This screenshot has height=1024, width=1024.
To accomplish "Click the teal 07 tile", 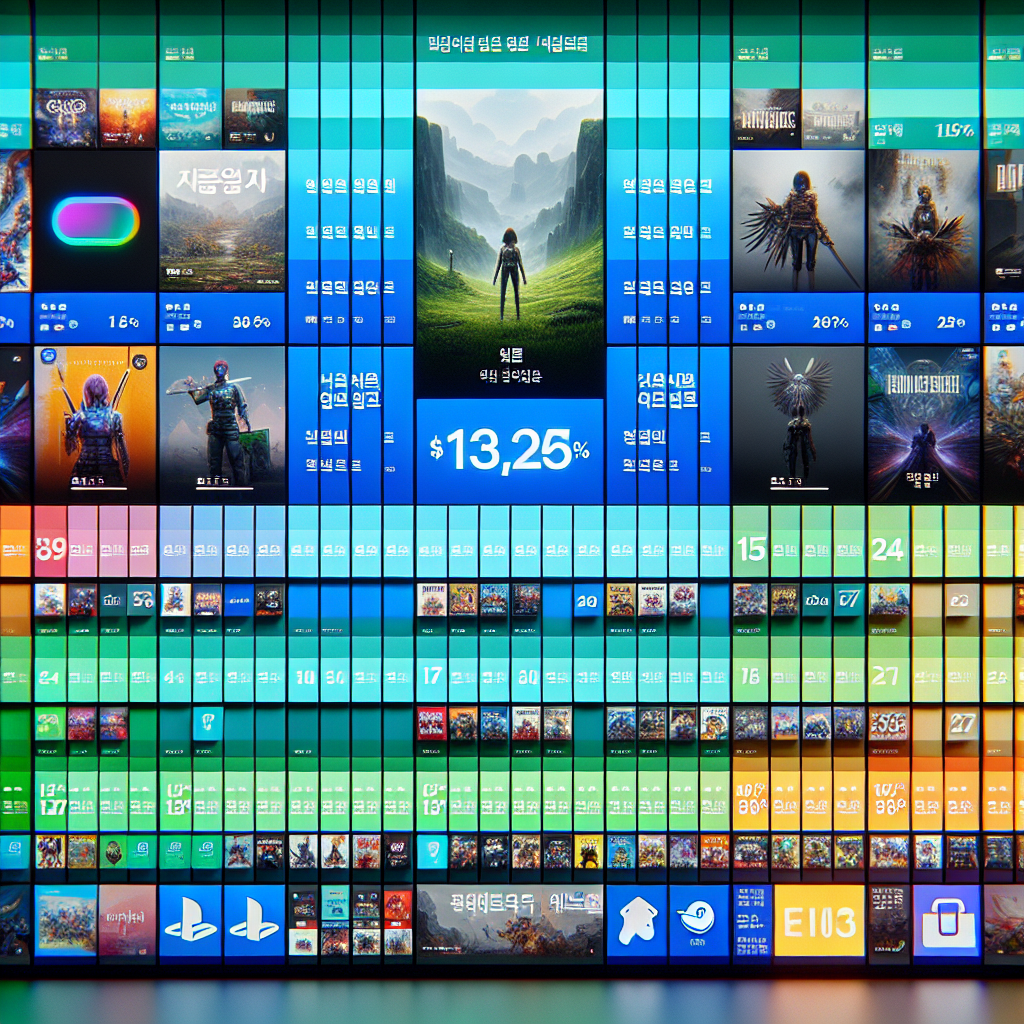I will [849, 600].
